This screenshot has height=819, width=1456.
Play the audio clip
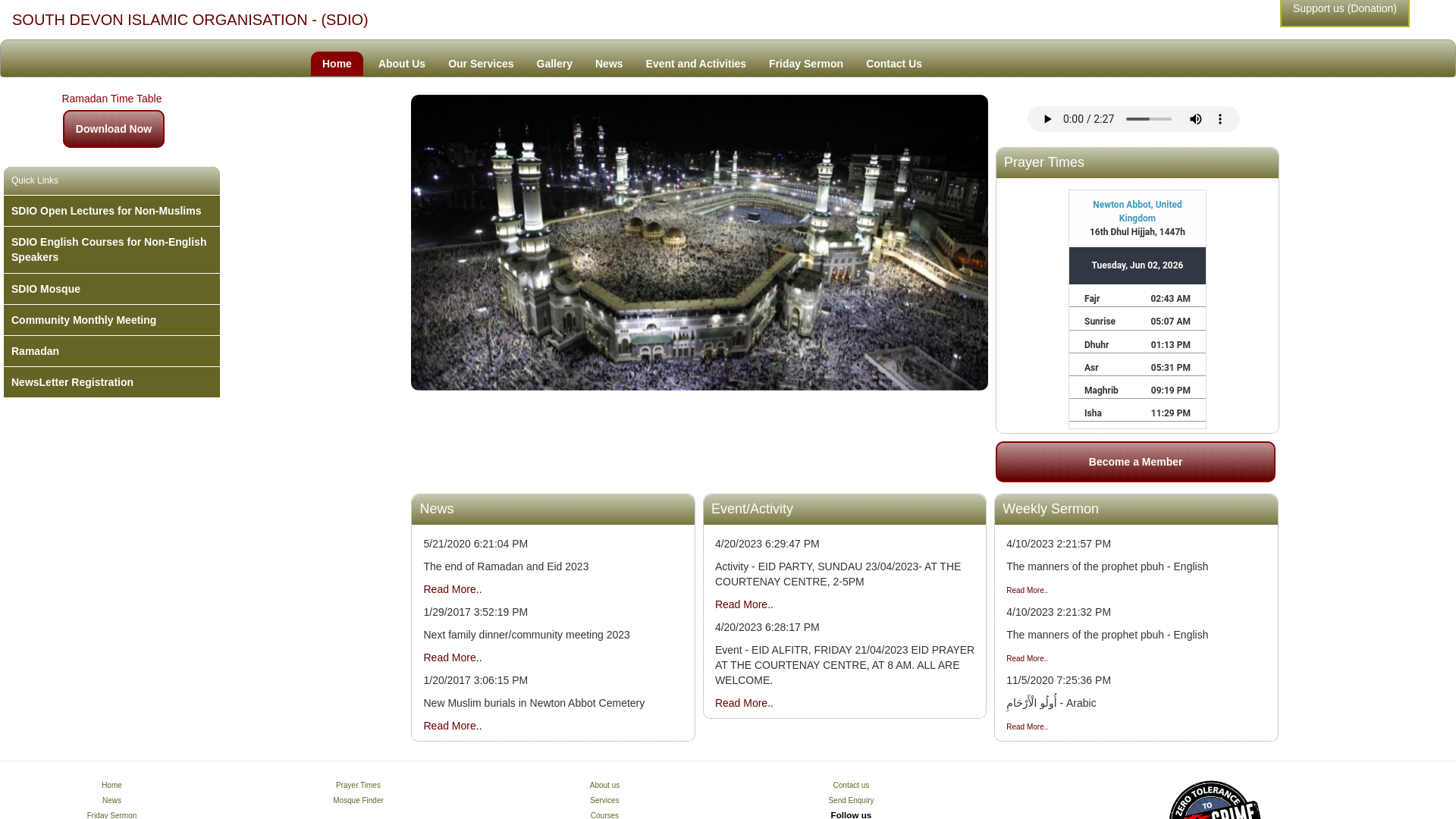[1047, 119]
